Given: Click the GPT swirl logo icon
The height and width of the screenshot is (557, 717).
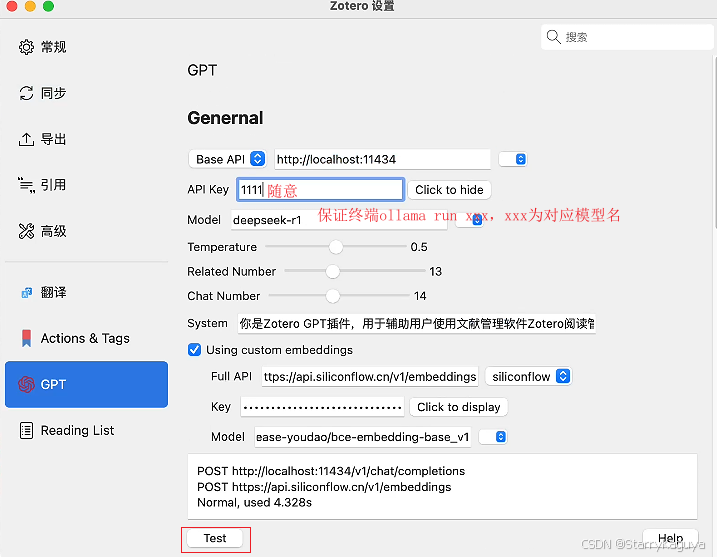Looking at the screenshot, I should pyautogui.click(x=26, y=384).
